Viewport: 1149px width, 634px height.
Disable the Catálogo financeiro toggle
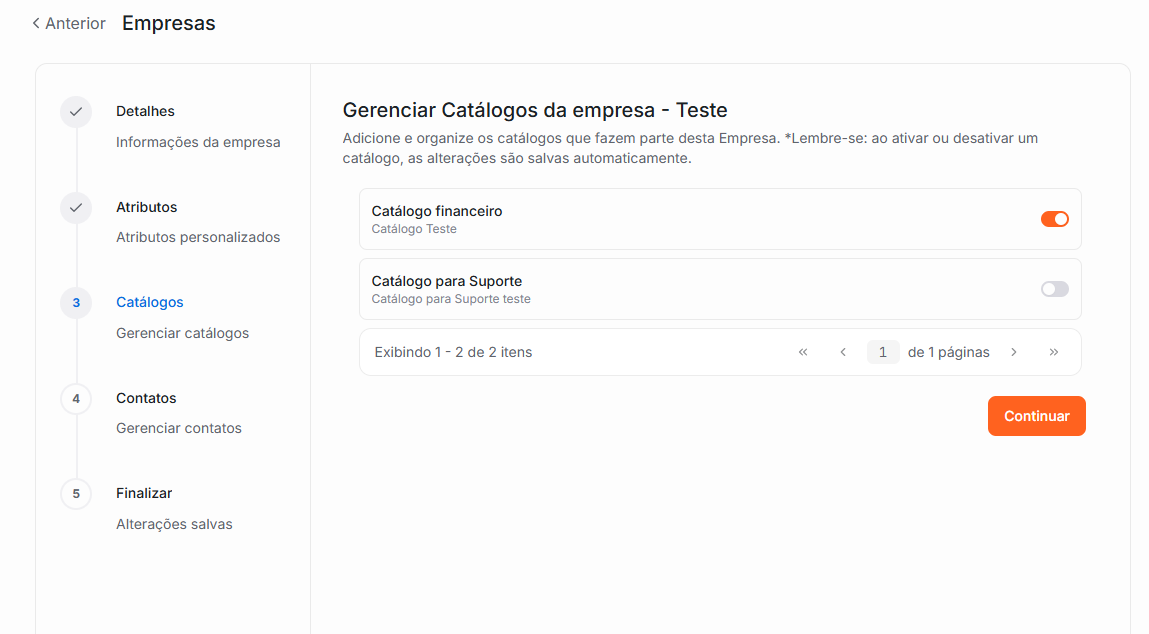click(1054, 219)
